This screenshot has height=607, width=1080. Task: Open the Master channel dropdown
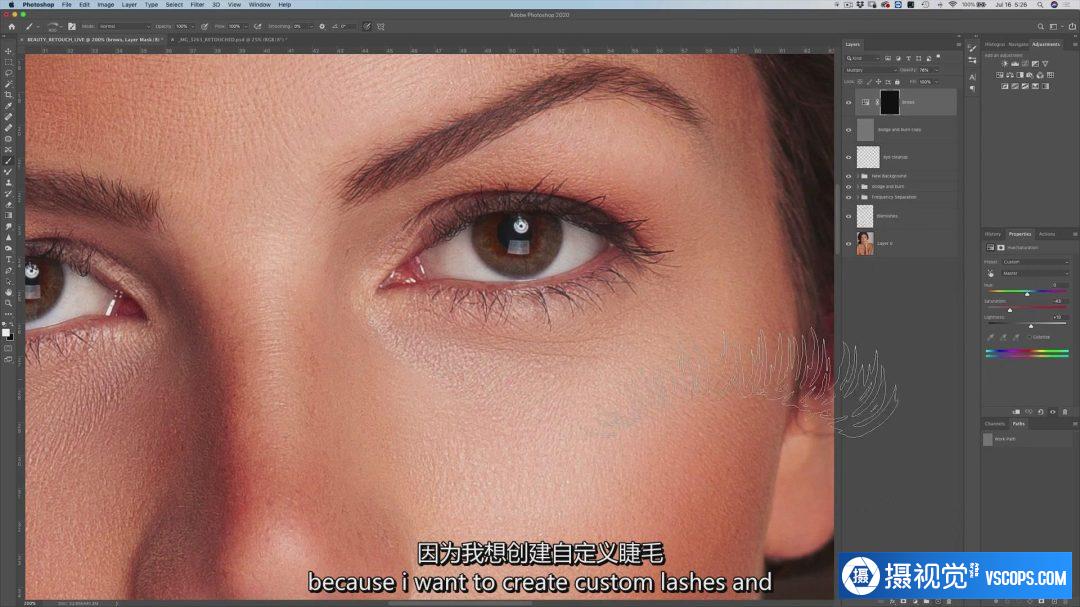(1035, 274)
